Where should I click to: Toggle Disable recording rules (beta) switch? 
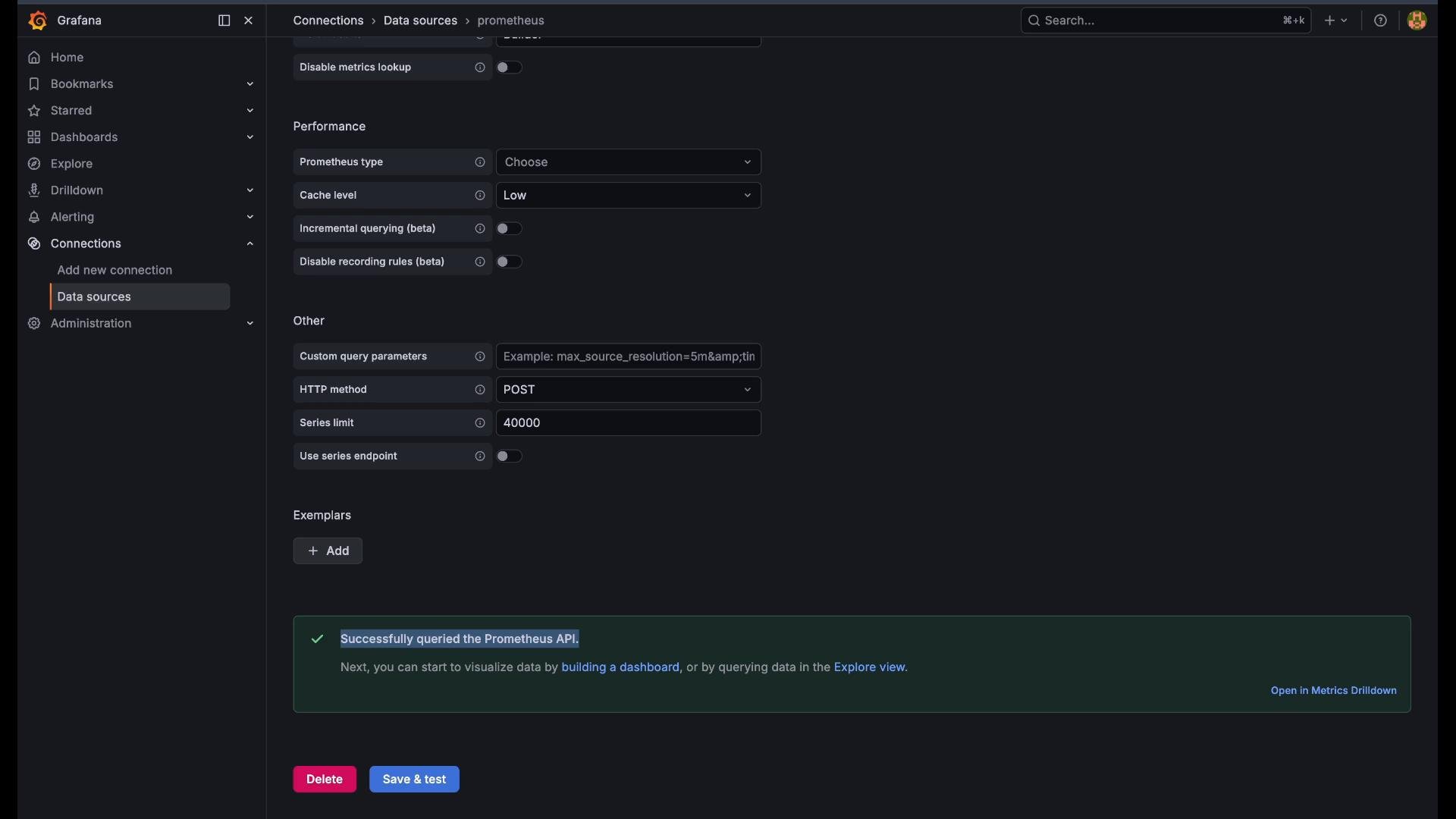click(x=510, y=262)
